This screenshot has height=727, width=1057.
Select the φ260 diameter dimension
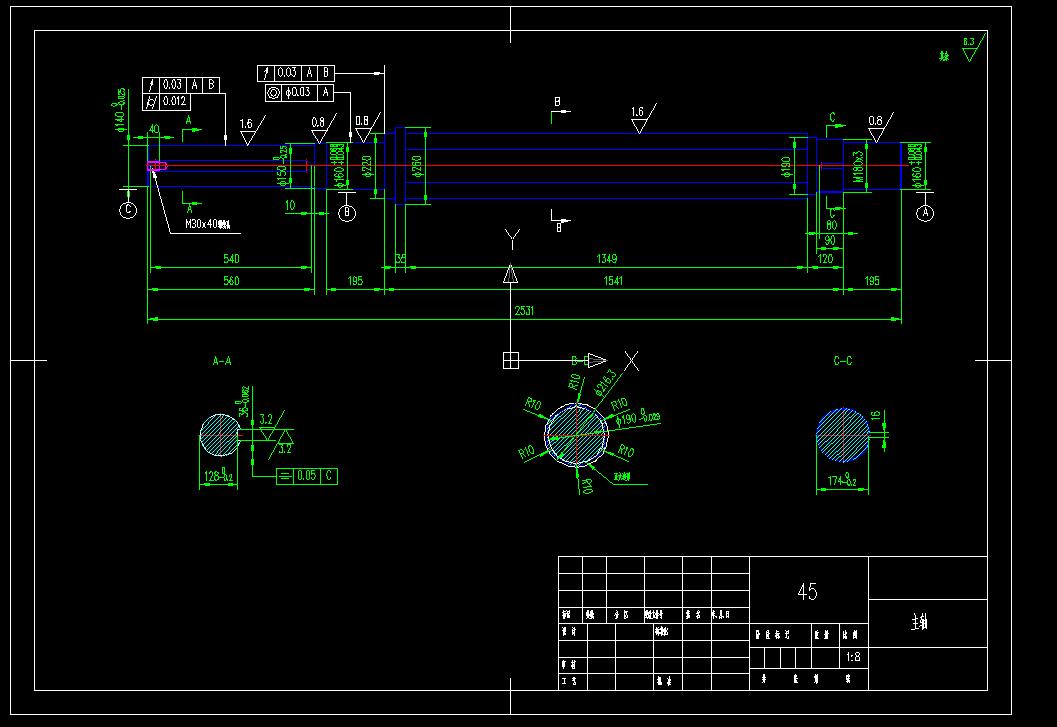pos(417,166)
